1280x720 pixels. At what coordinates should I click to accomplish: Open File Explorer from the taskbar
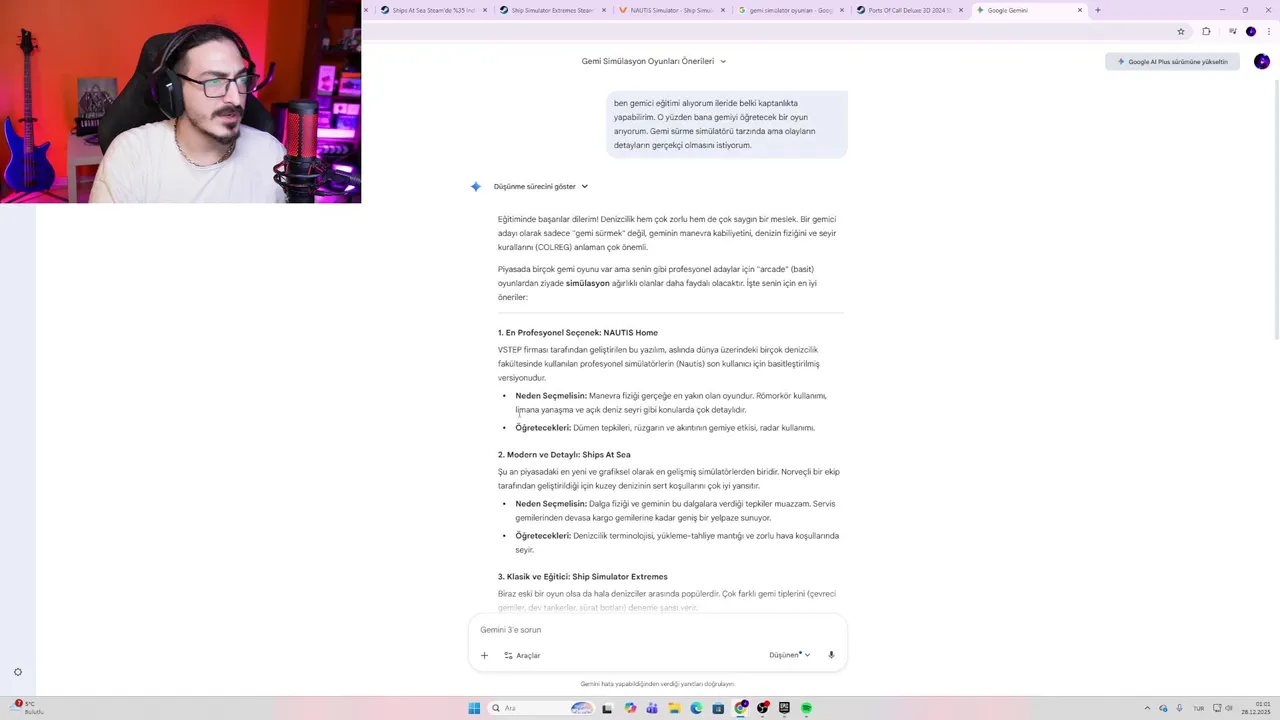pos(674,708)
